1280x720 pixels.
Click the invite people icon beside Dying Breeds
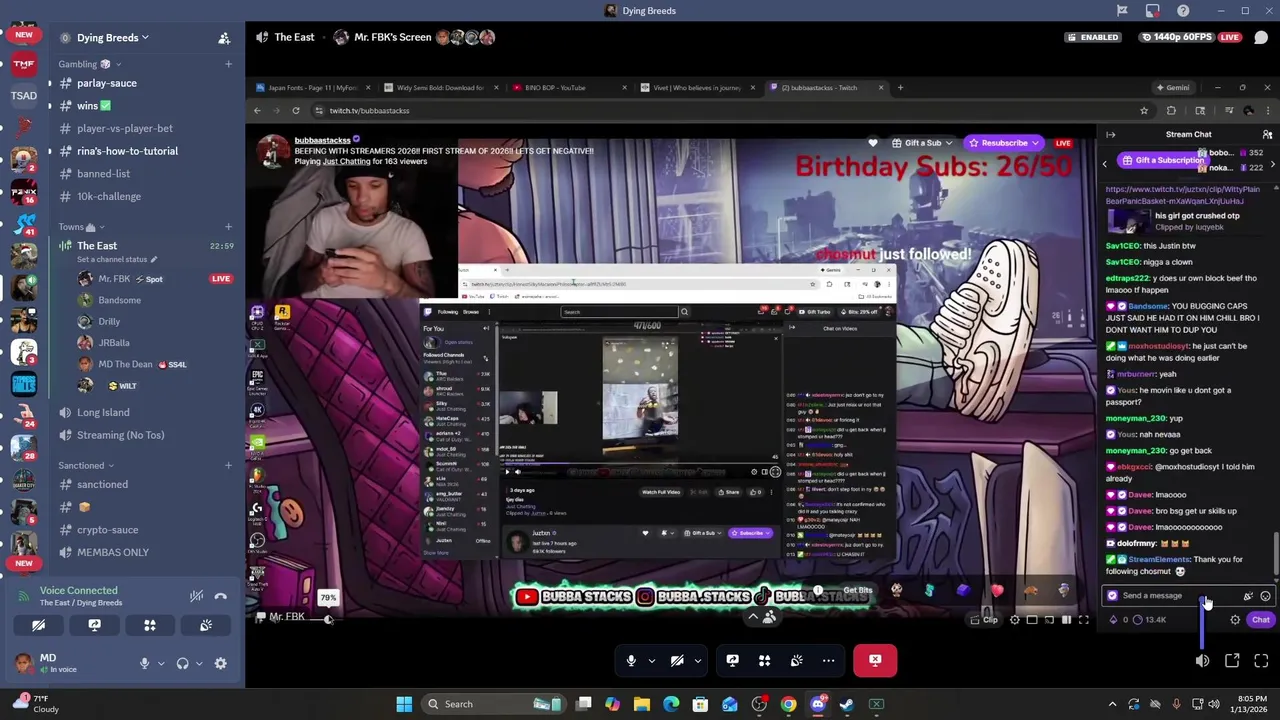[x=224, y=38]
